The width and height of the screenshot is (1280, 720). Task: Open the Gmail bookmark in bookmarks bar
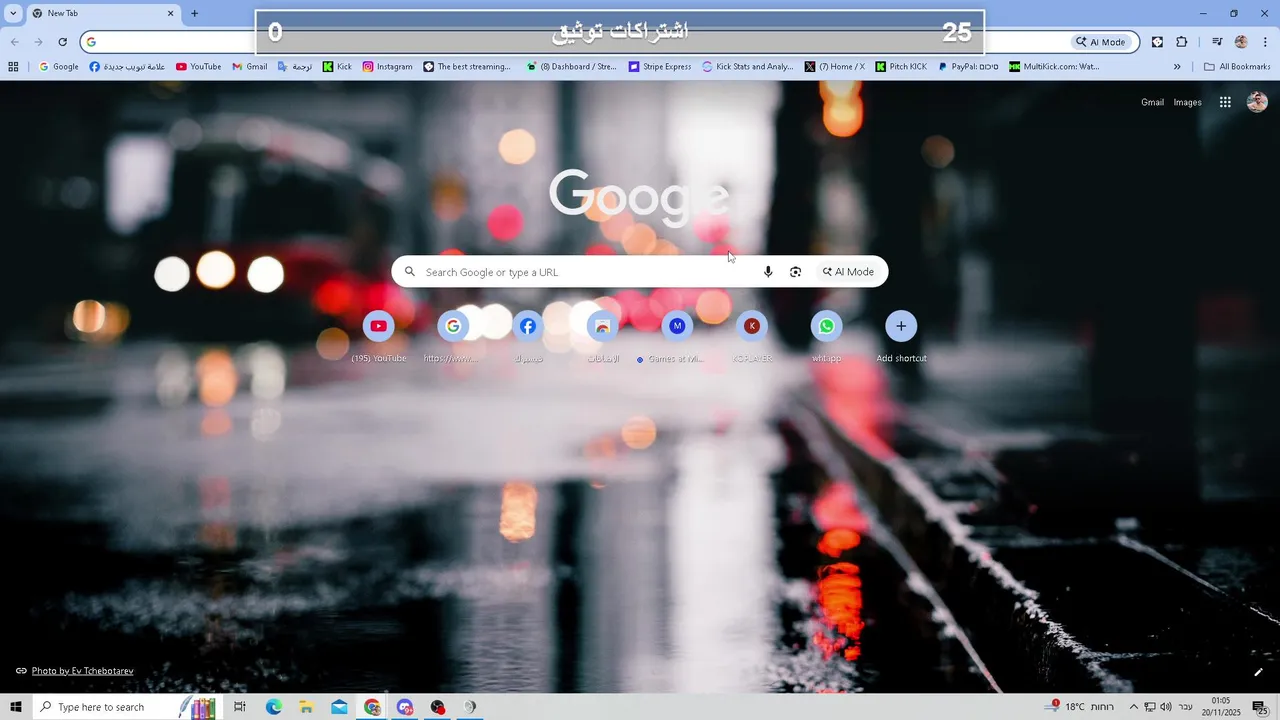click(x=250, y=67)
